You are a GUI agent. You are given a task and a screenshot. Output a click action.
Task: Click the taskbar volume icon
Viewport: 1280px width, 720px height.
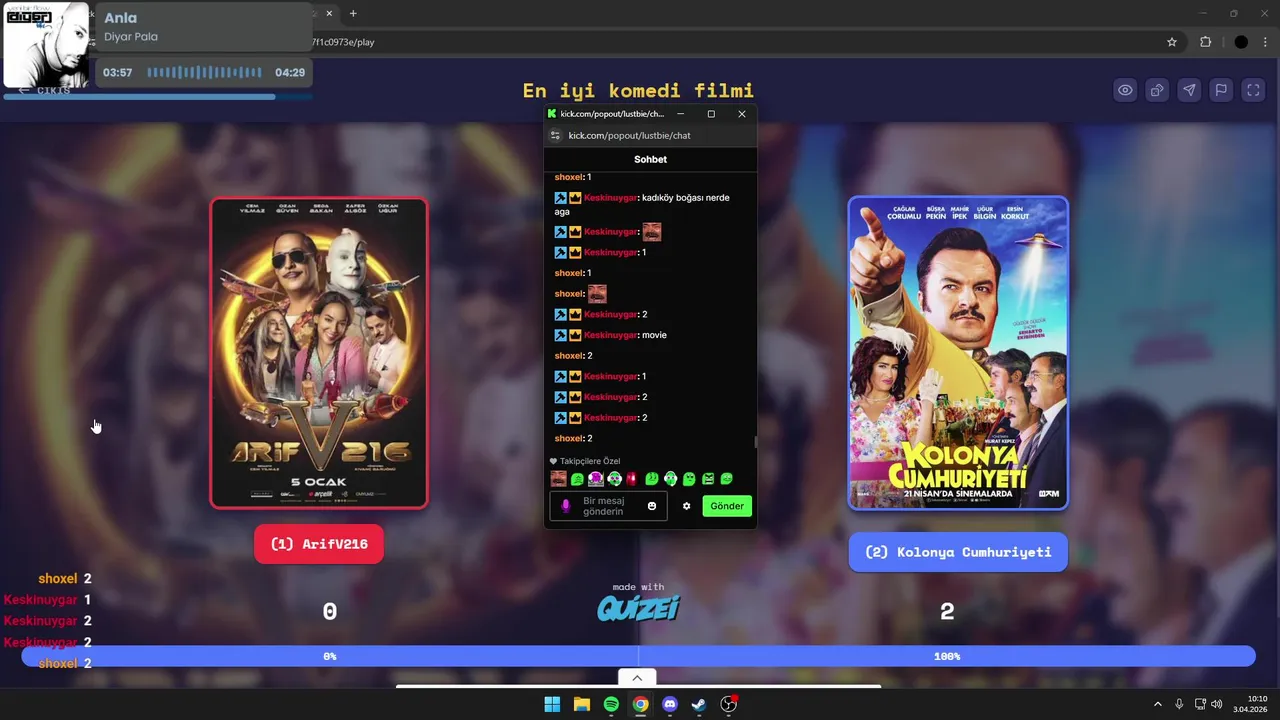coord(1217,704)
